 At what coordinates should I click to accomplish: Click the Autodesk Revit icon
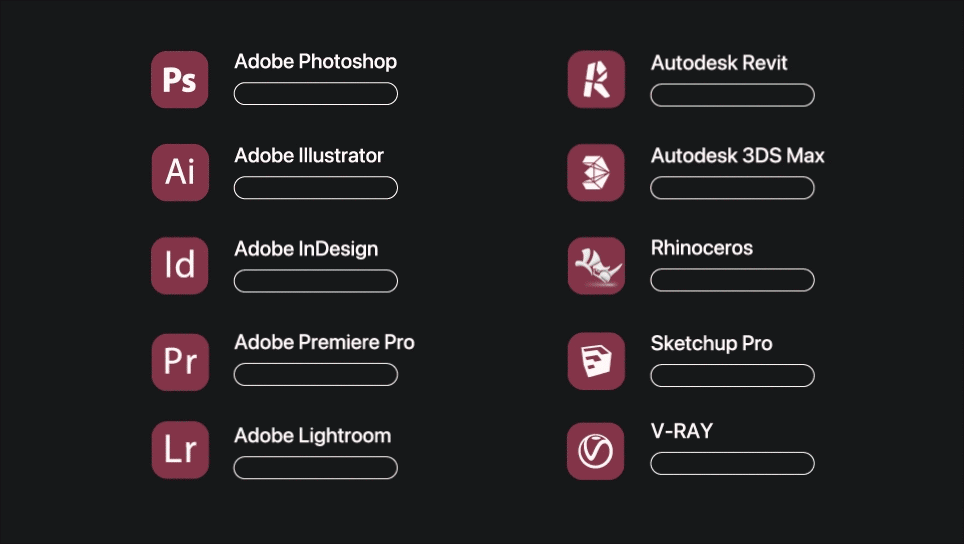596,79
